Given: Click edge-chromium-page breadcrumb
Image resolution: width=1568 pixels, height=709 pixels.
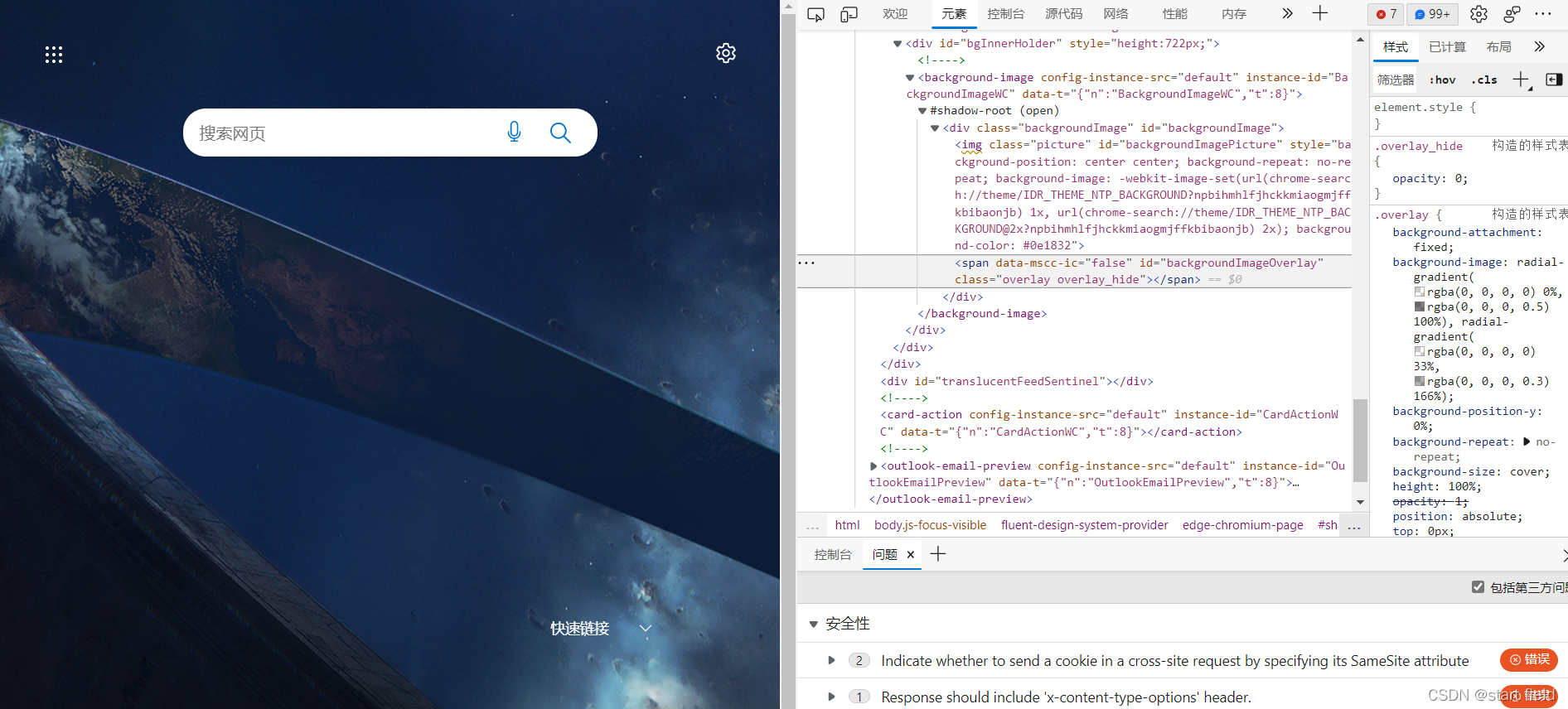Looking at the screenshot, I should 1242,525.
